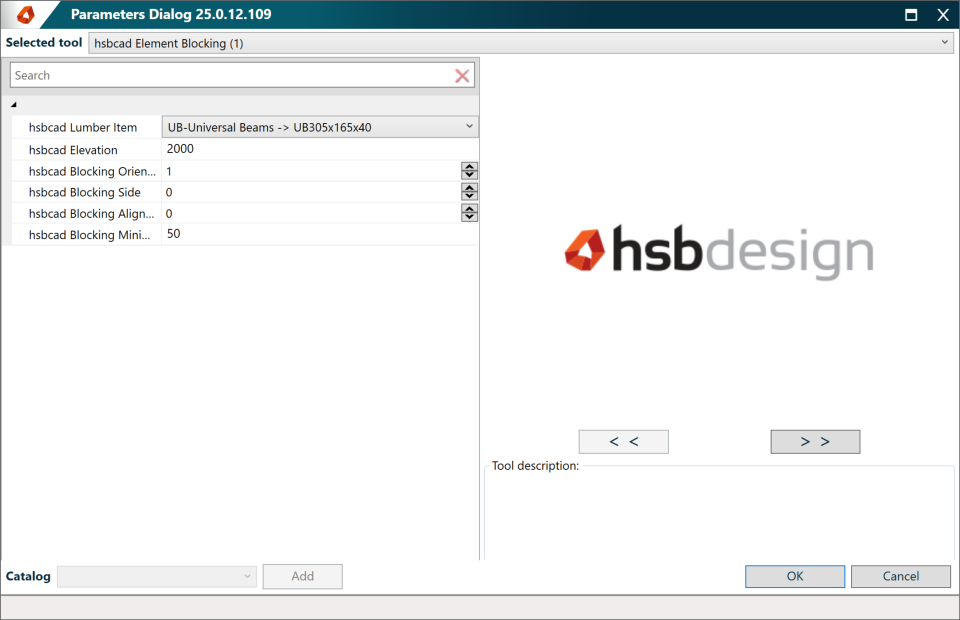Decrease hsbcad Blocking Side value
Viewport: 960px width, 620px height.
point(470,196)
